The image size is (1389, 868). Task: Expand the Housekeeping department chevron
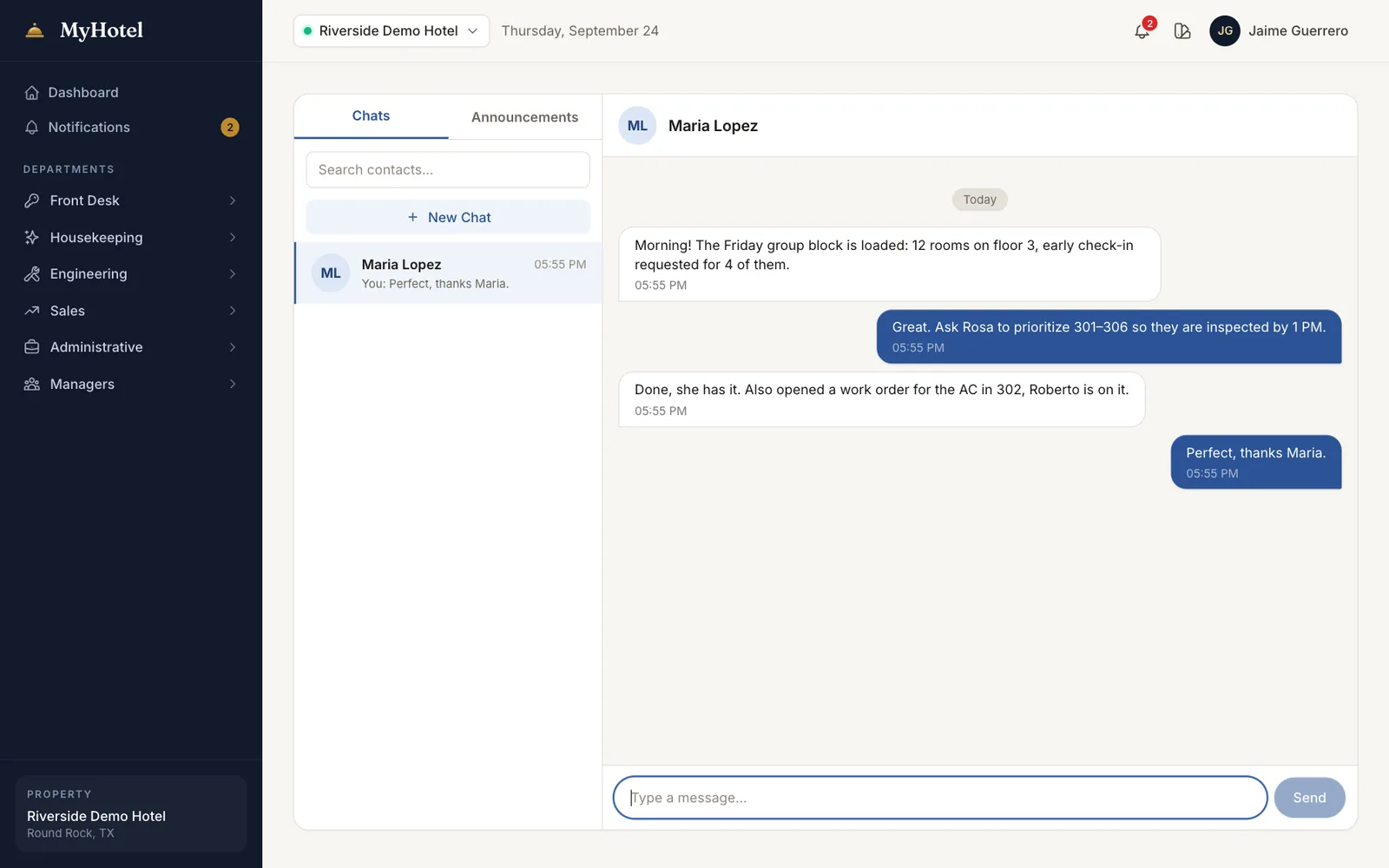click(233, 237)
